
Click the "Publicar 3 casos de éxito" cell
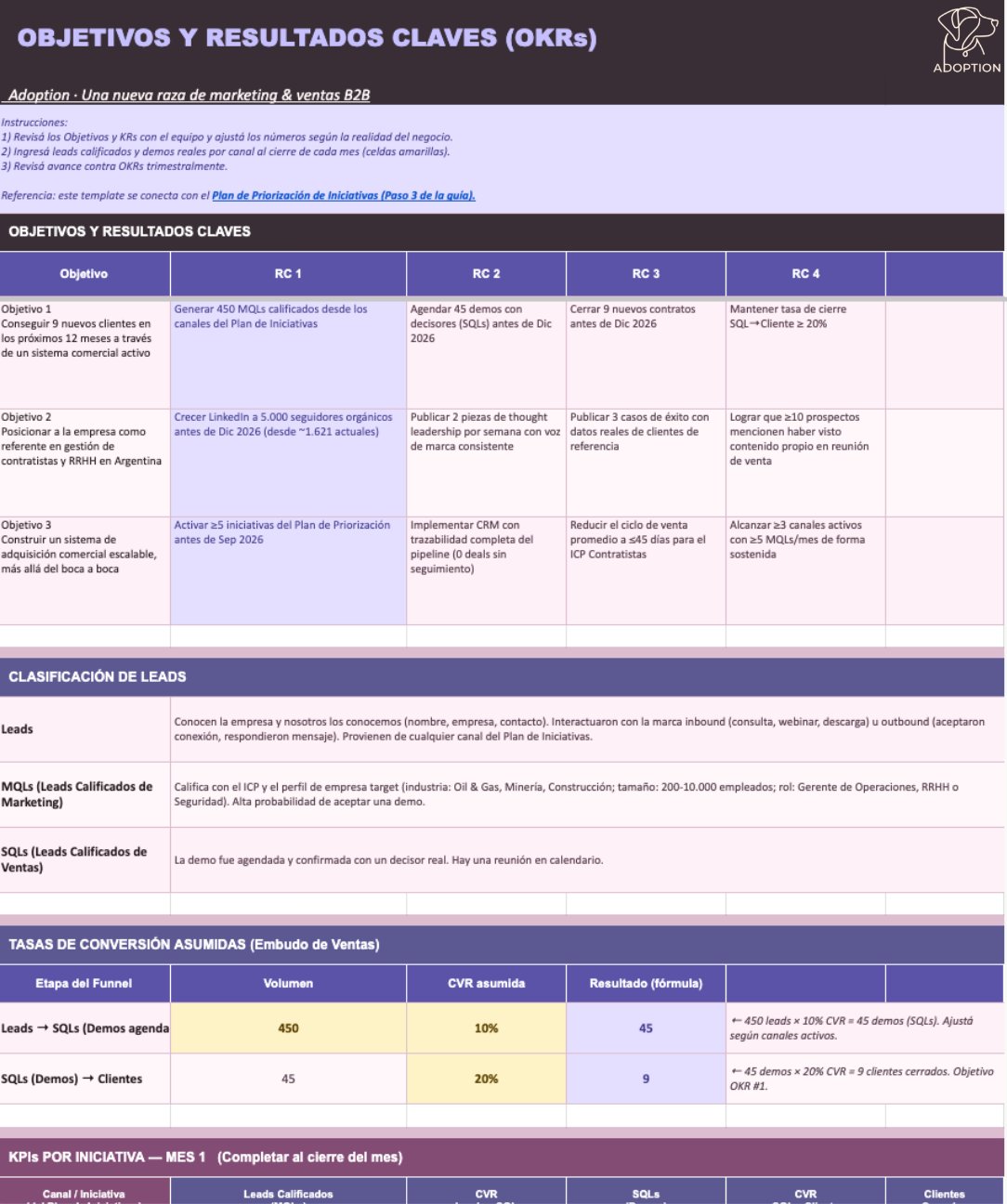pos(646,463)
